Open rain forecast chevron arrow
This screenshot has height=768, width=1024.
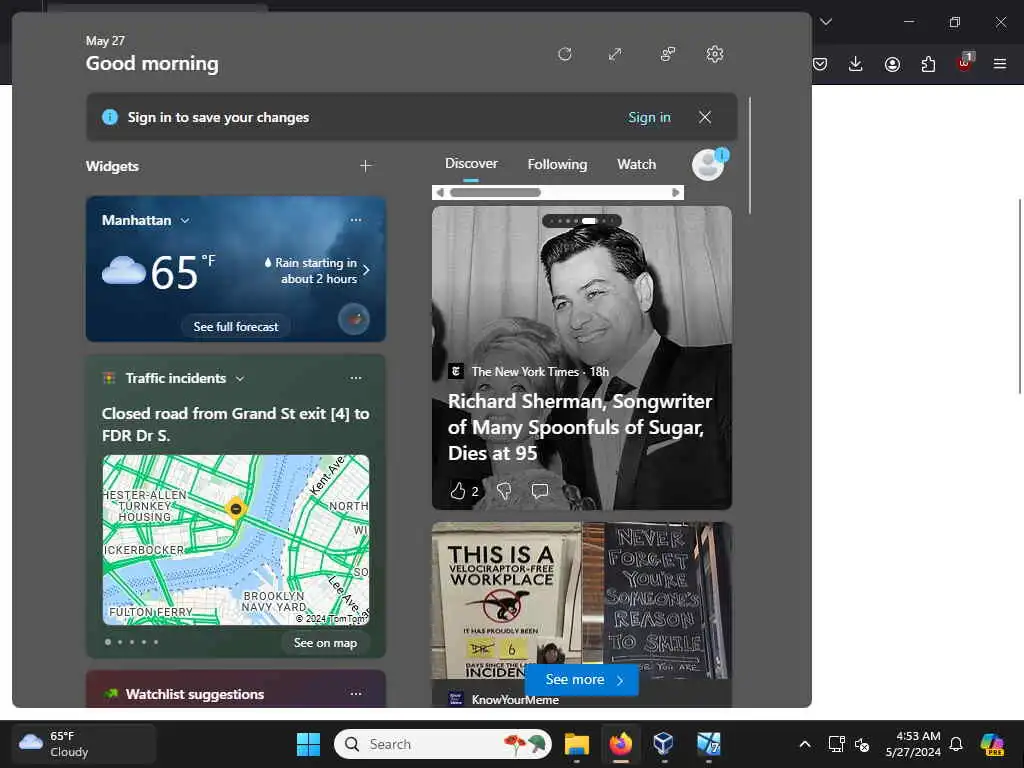click(x=366, y=270)
